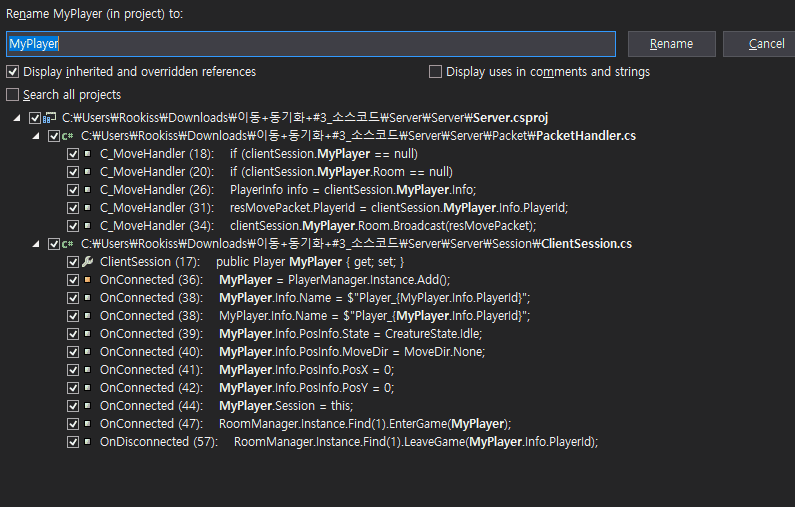795x507 pixels.
Task: Click the Cancel button
Action: (x=761, y=44)
